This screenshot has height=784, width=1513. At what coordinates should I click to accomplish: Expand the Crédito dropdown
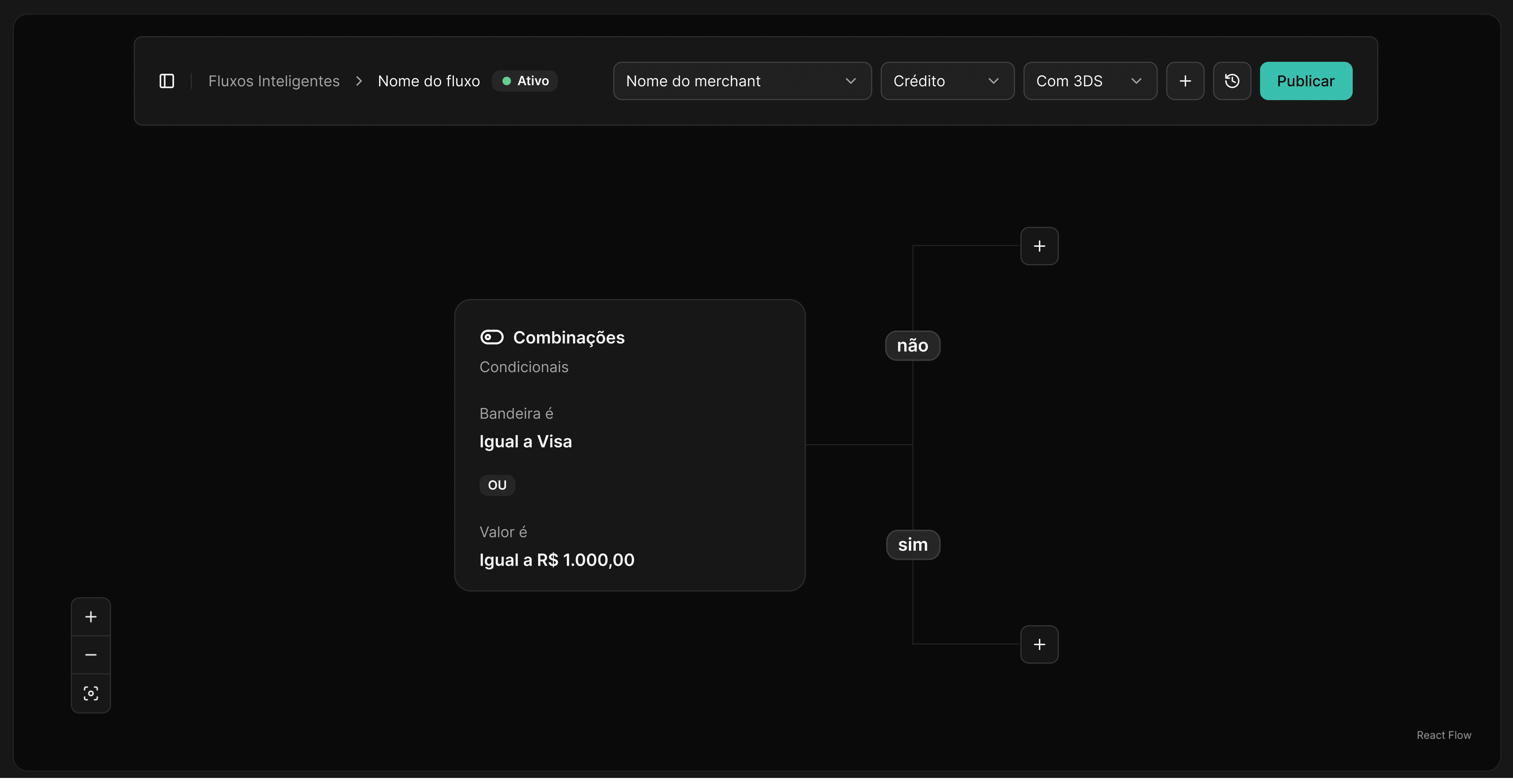947,81
